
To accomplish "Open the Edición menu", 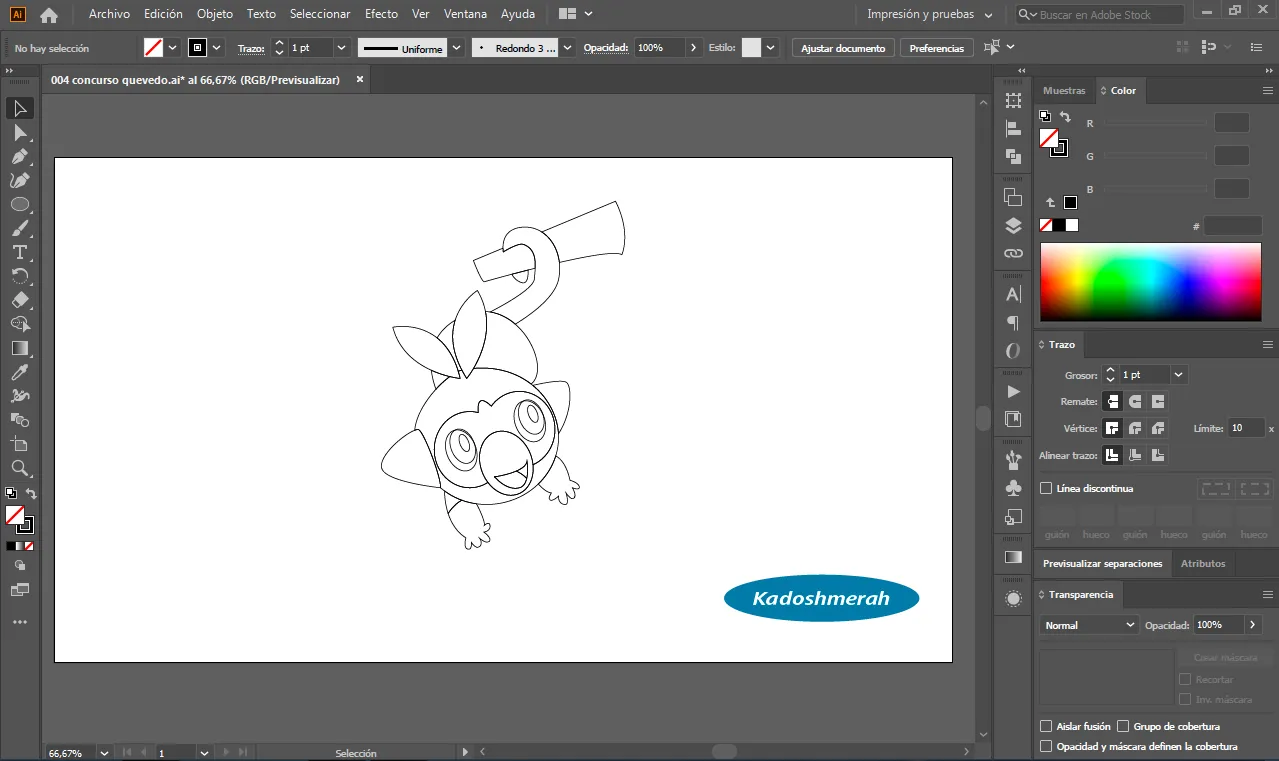I will point(163,14).
